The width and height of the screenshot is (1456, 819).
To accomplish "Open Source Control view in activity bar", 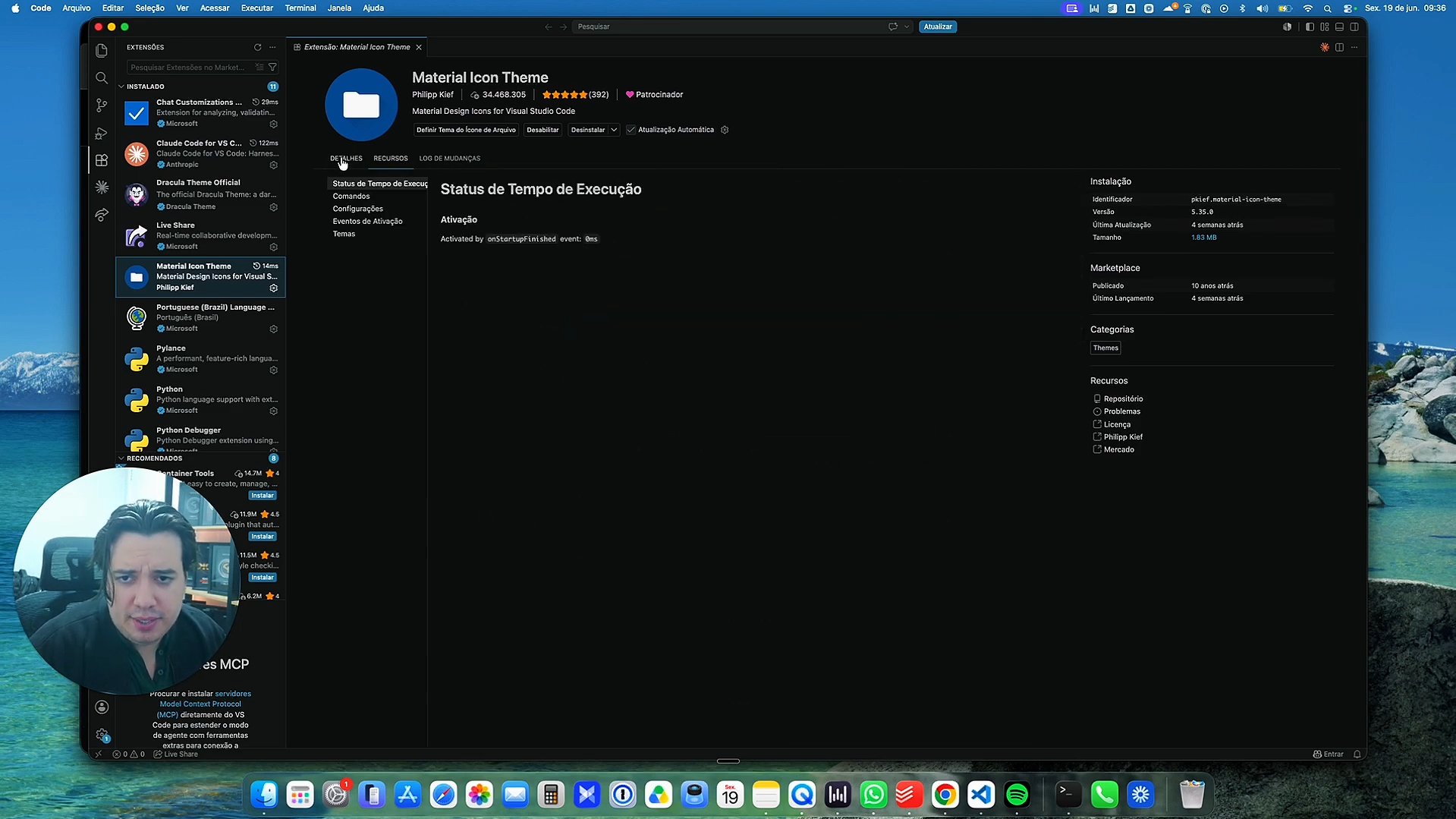I will (102, 106).
